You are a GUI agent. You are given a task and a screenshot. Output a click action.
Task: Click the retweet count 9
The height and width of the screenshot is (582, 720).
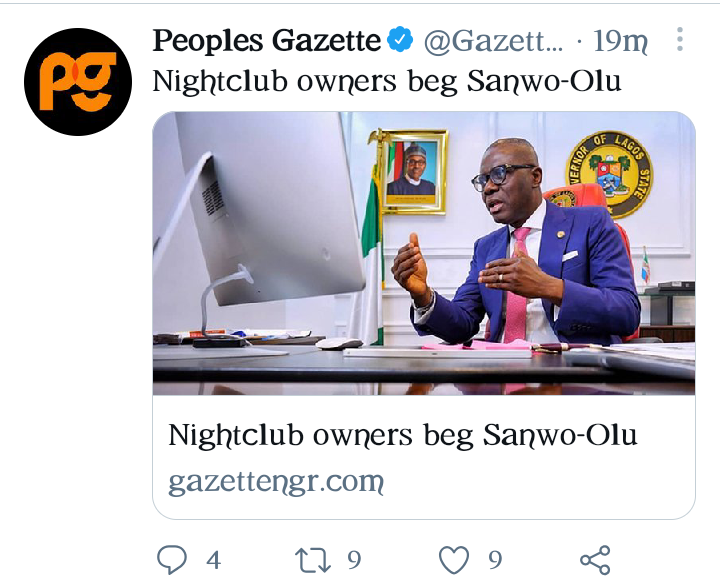[x=354, y=559]
